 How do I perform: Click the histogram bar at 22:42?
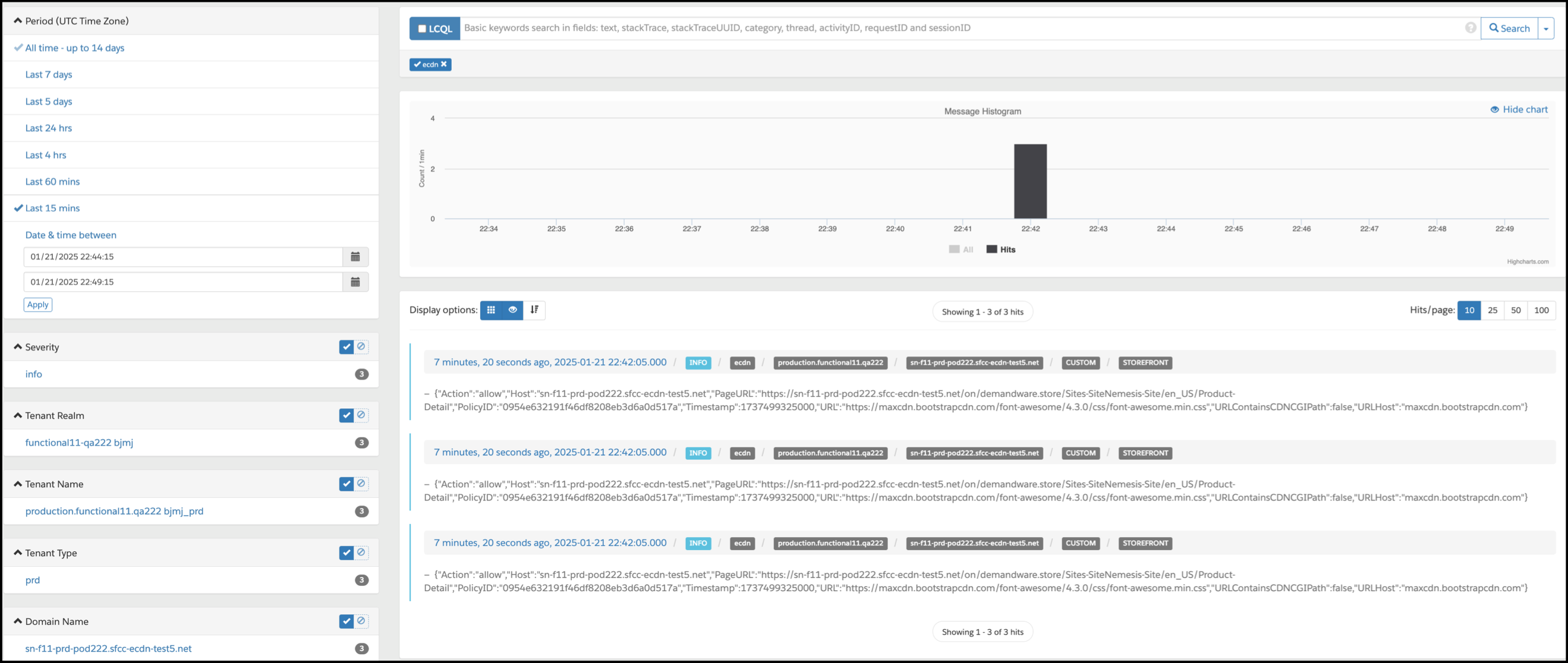[1030, 181]
